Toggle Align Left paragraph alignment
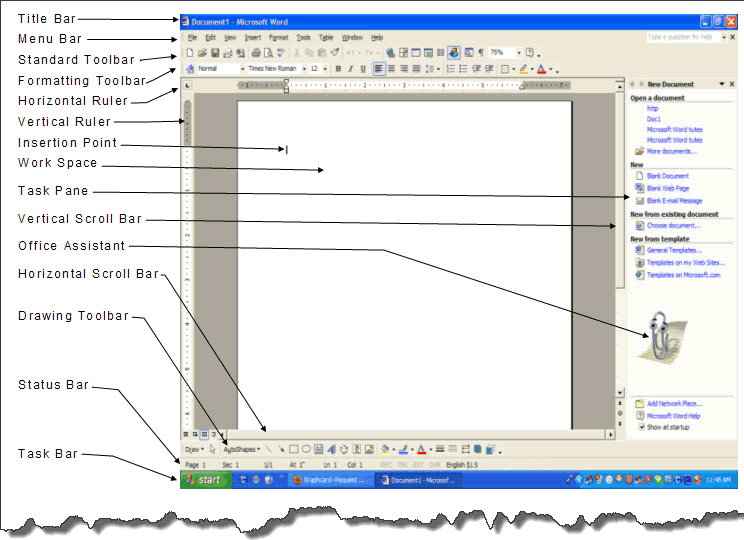744x540 pixels. point(379,69)
